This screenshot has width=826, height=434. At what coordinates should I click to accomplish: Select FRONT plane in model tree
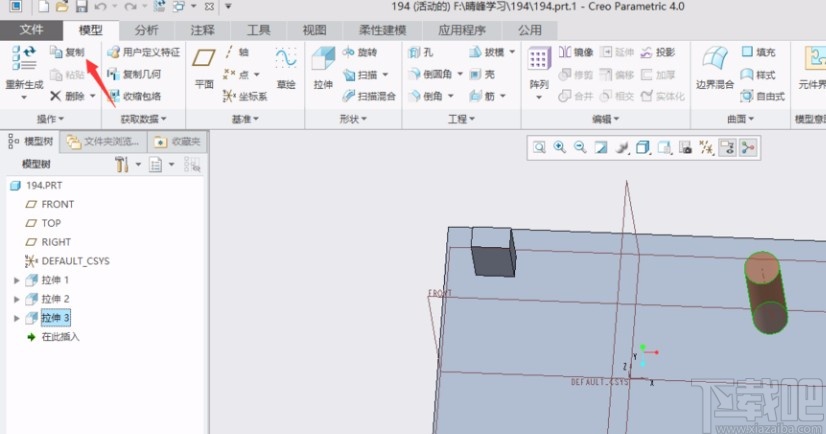click(x=50, y=204)
